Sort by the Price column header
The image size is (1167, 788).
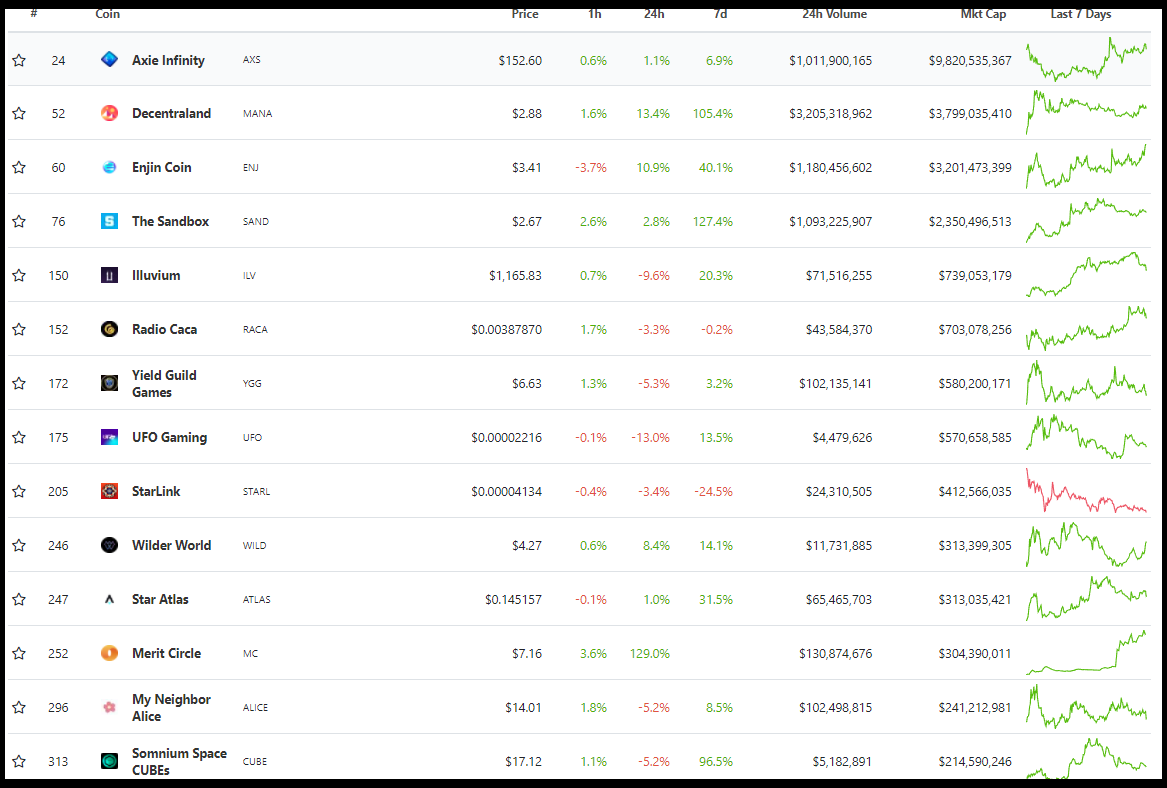(525, 13)
